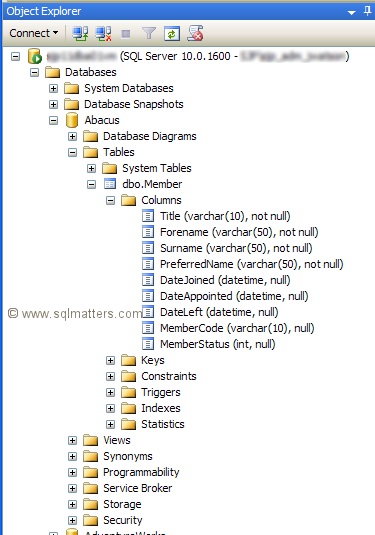Collapse the SQL Server root node
The height and width of the screenshot is (535, 375).
[x=15, y=56]
